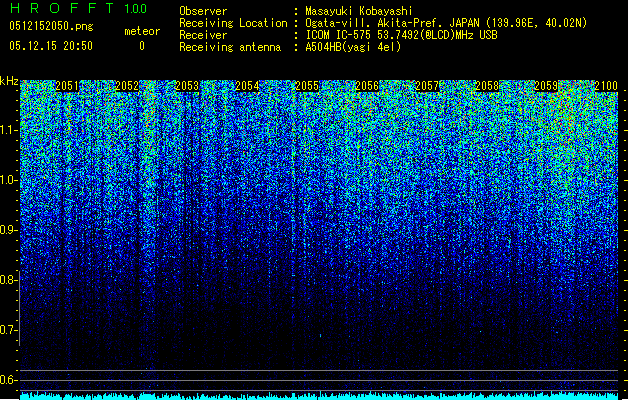629x400 pixels.
Task: Click the 2056 time marker
Action: click(x=367, y=86)
